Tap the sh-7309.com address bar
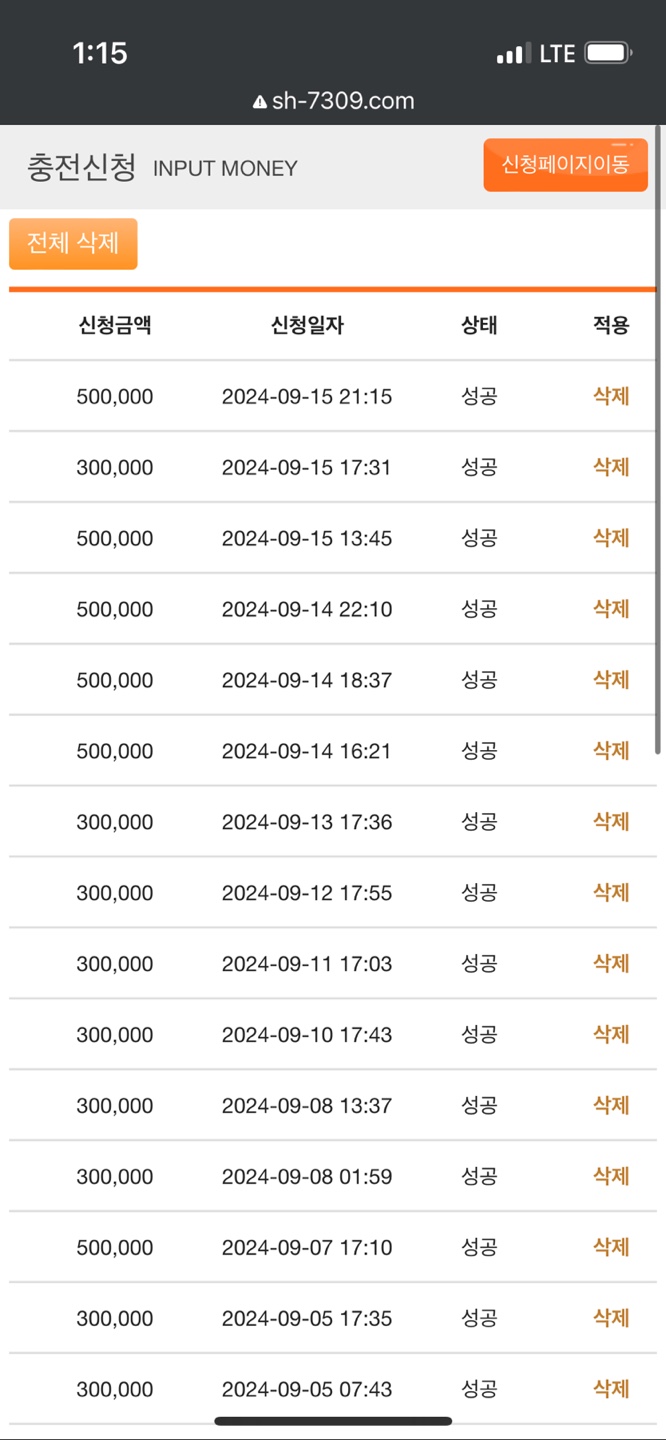The width and height of the screenshot is (666, 1440). [x=343, y=101]
